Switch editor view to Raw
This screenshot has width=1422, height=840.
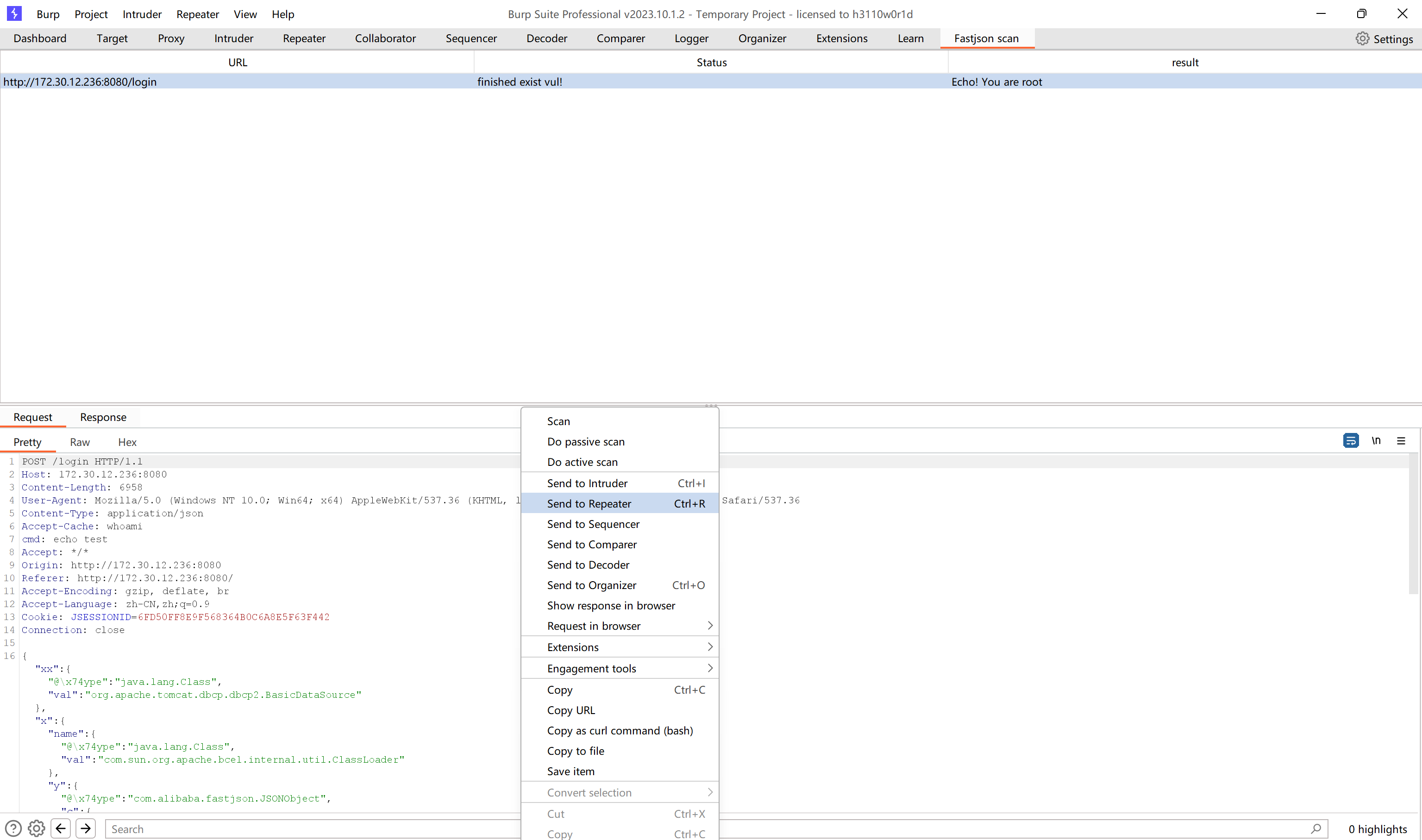coord(80,442)
